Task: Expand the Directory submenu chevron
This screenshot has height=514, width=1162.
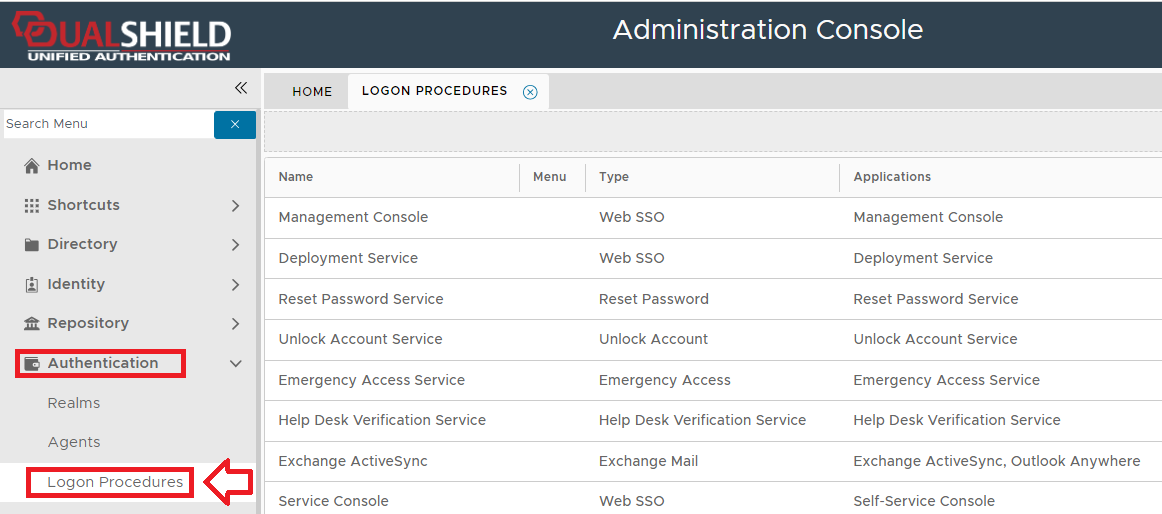Action: 235,245
